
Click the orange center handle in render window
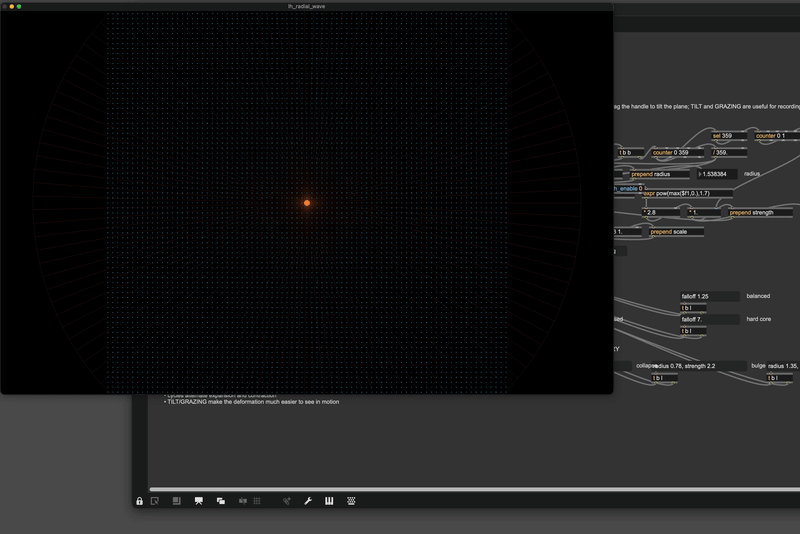pyautogui.click(x=307, y=203)
